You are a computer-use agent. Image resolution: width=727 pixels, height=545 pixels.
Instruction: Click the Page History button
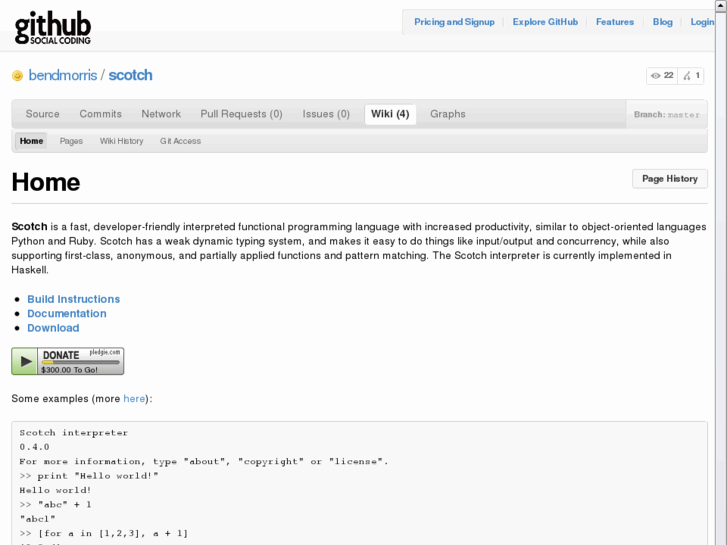click(670, 179)
